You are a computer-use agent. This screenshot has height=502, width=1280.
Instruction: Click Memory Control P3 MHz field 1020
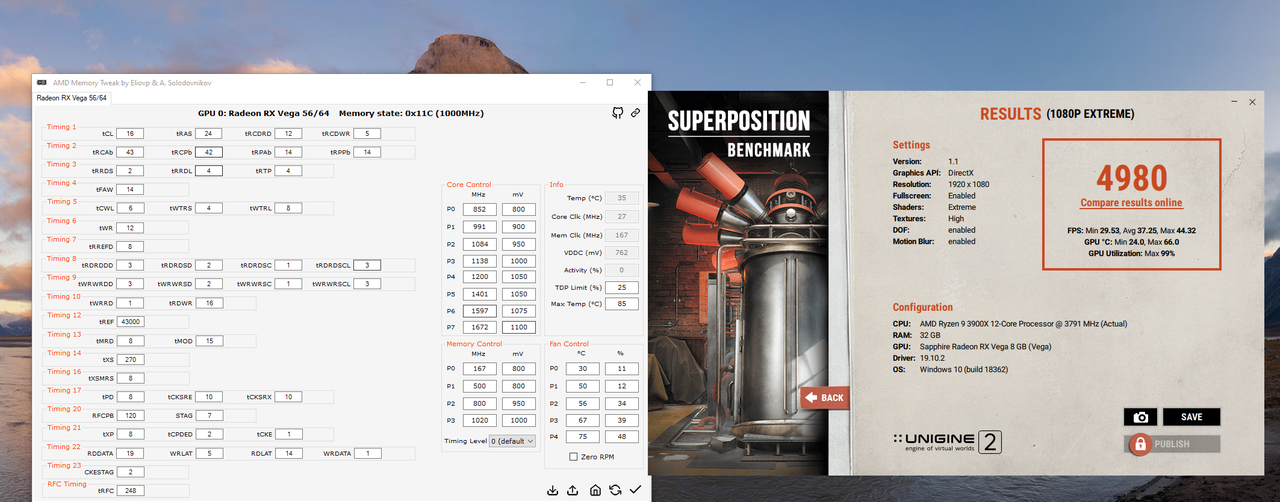tap(479, 421)
